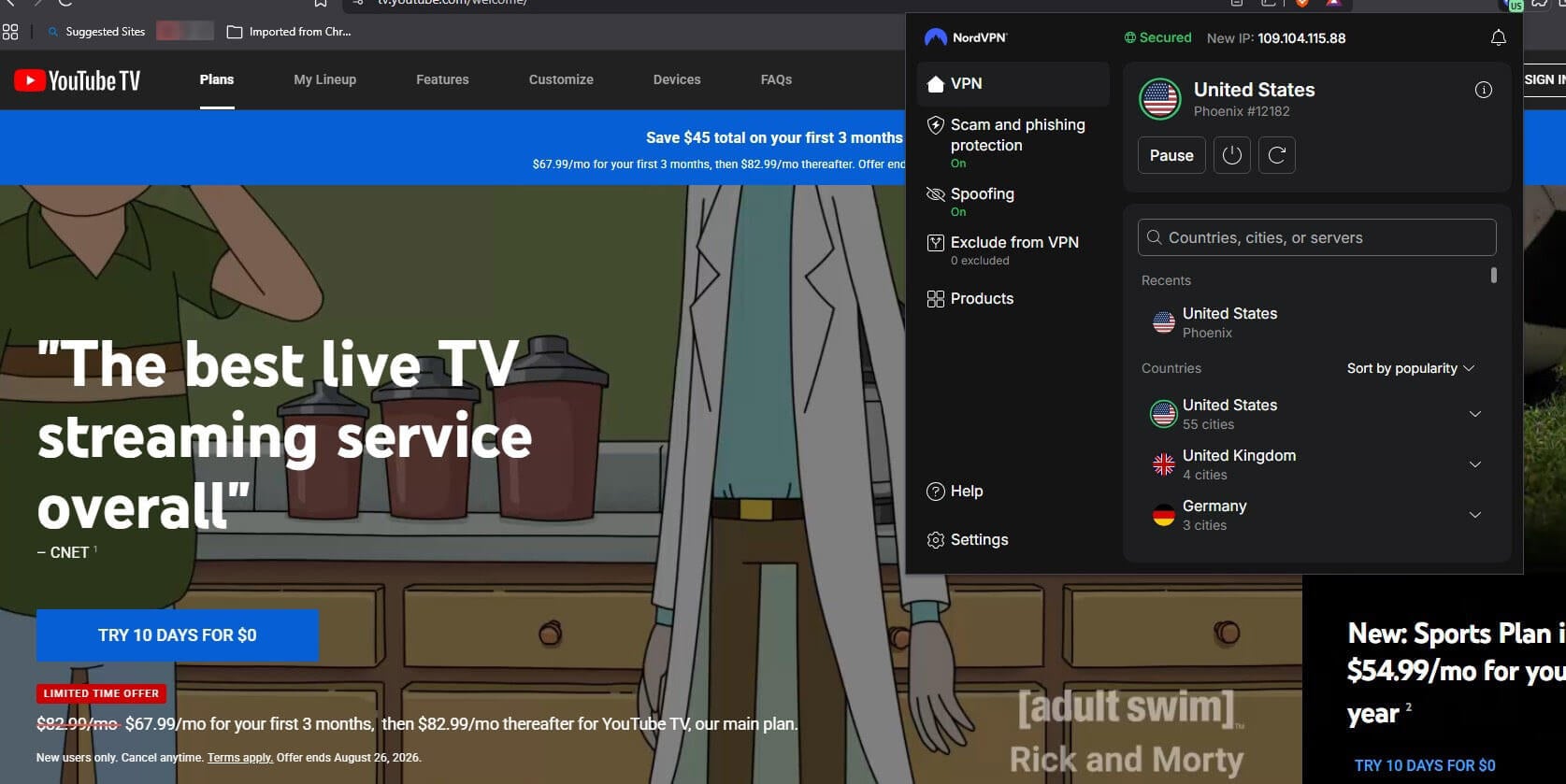This screenshot has width=1566, height=784.
Task: Click the United States flag in connection card
Action: pyautogui.click(x=1160, y=99)
